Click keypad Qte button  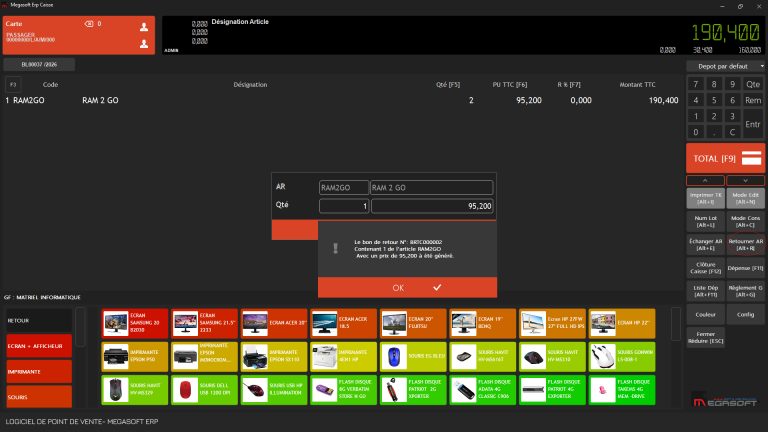(753, 84)
